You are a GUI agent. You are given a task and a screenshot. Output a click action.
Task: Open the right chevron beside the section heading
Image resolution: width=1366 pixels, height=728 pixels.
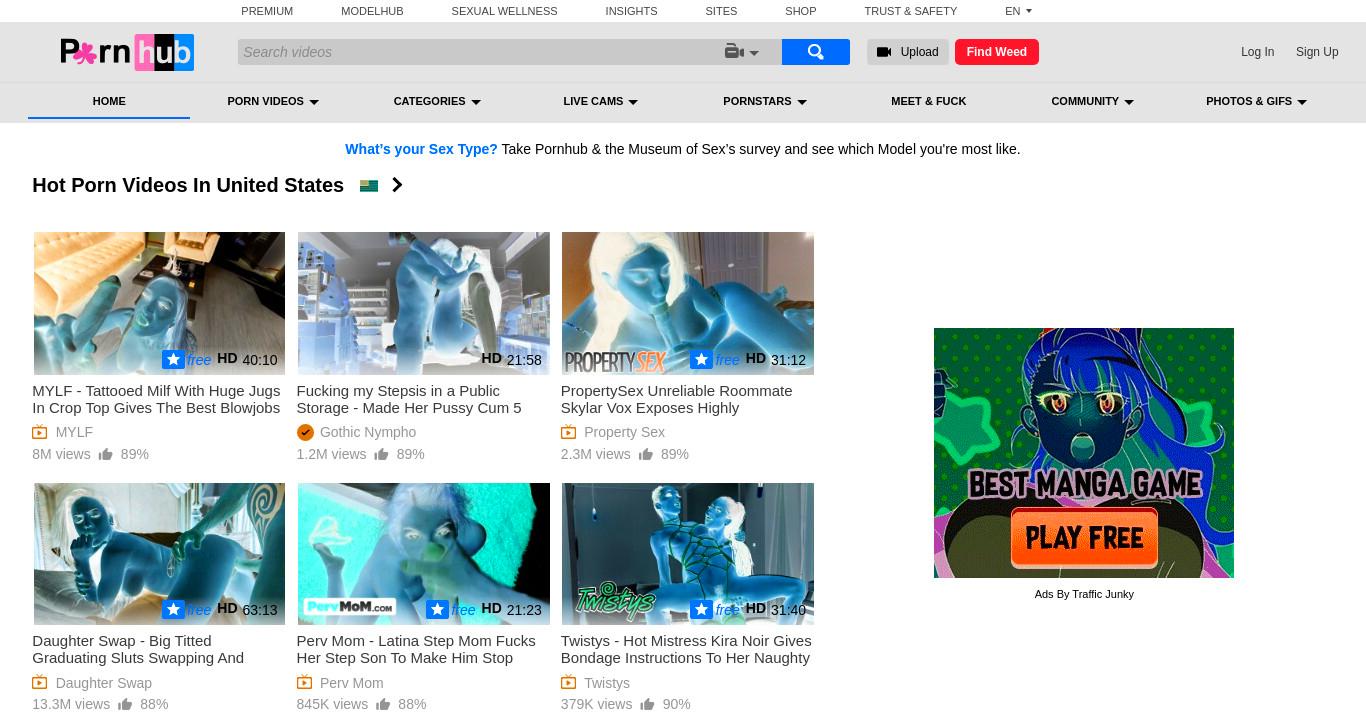[x=397, y=185]
